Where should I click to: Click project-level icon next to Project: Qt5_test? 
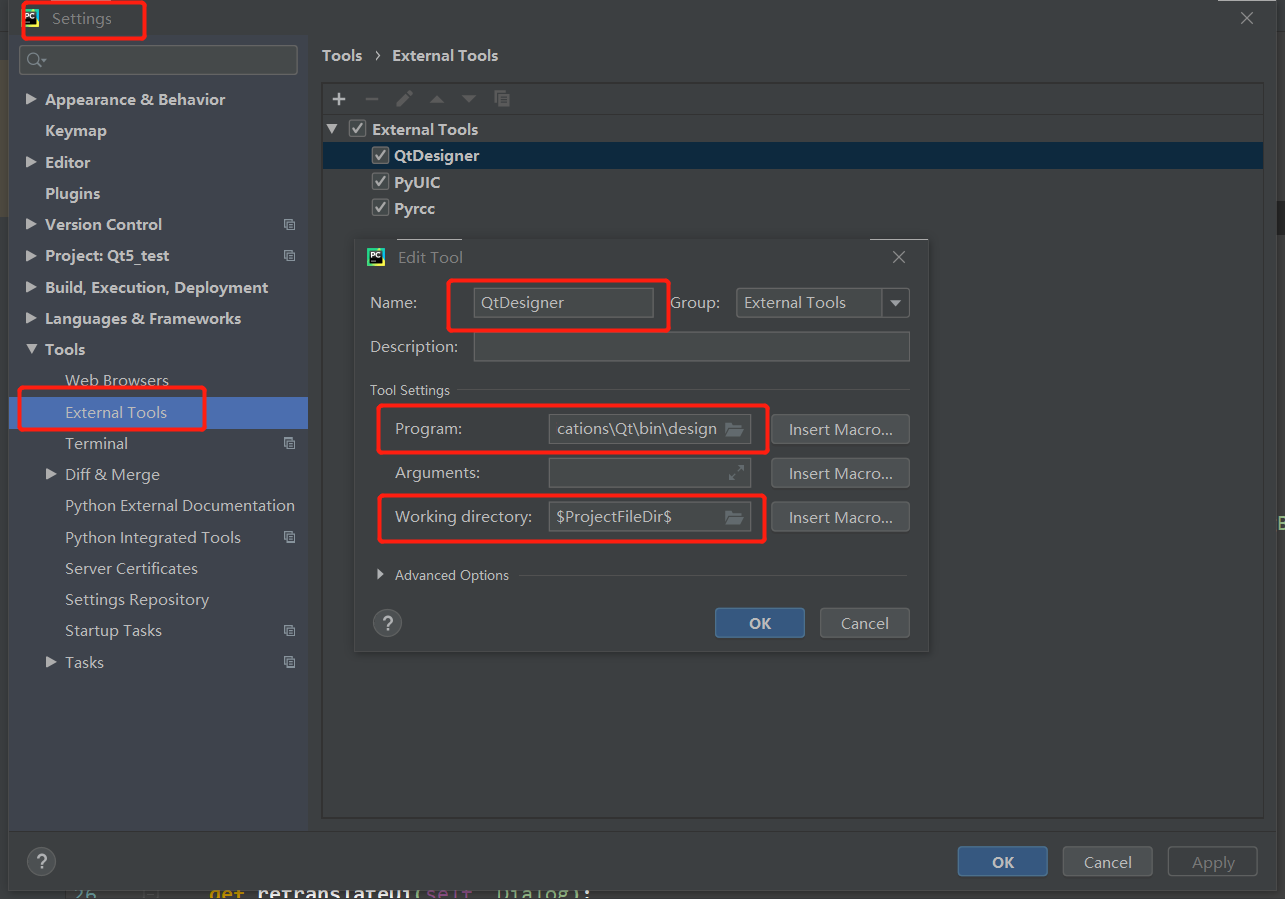289,256
